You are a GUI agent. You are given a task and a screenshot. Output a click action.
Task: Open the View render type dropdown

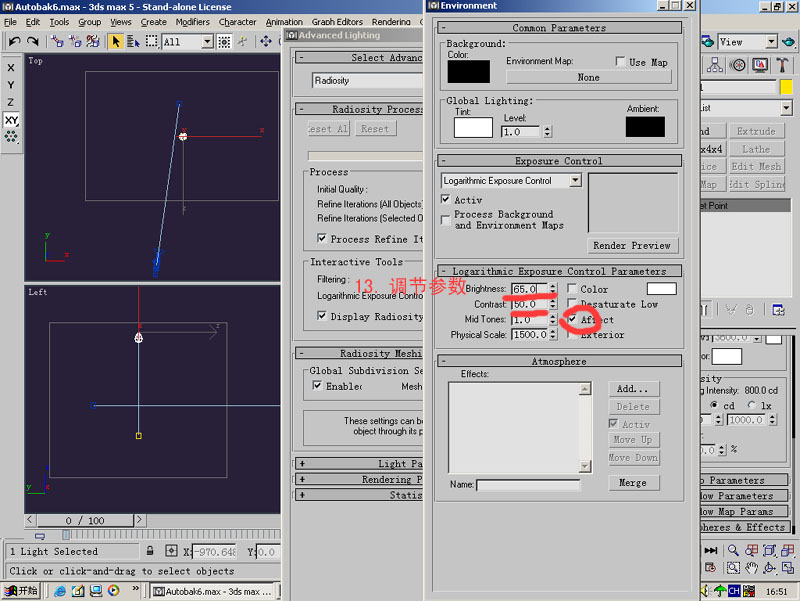(771, 42)
